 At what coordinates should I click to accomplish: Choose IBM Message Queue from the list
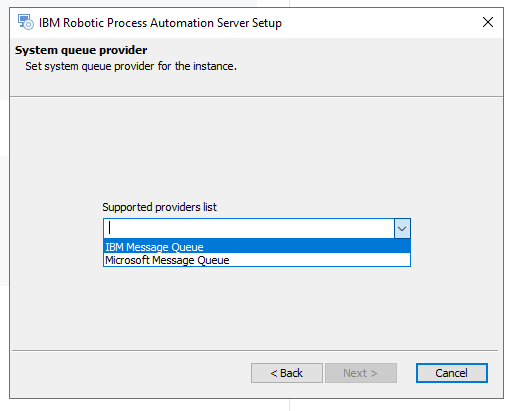coord(257,247)
